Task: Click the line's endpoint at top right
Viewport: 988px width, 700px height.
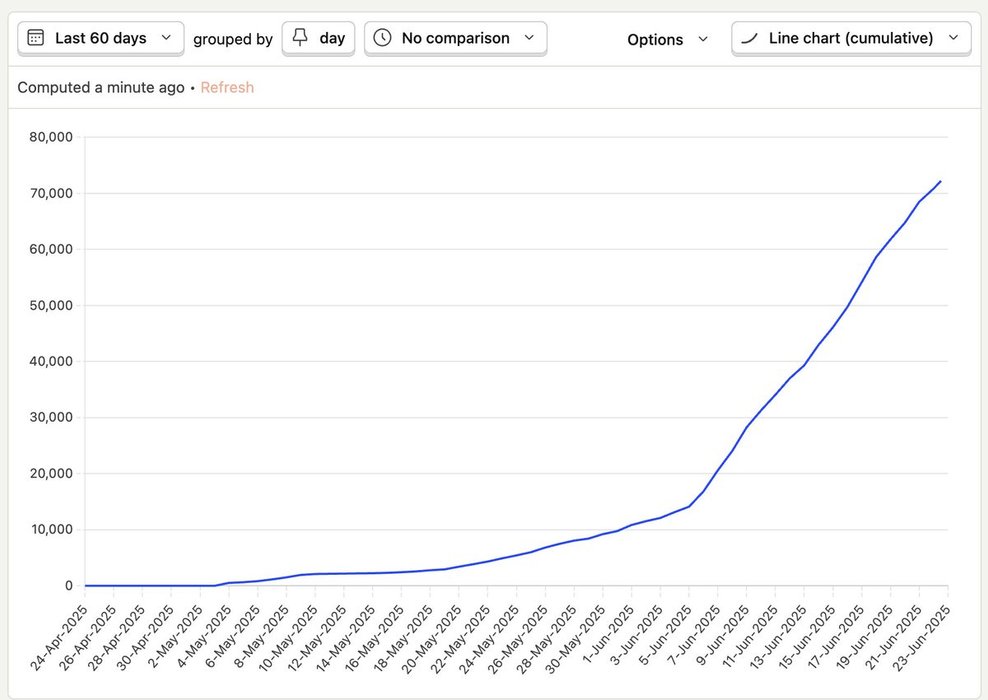Action: tap(941, 181)
